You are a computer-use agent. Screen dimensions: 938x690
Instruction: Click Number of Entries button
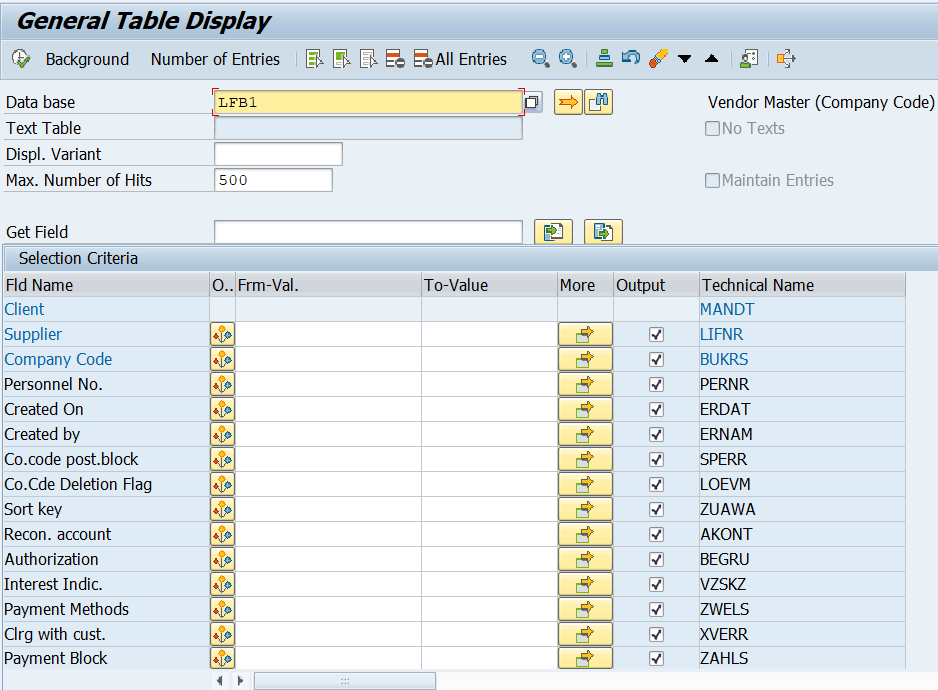click(x=215, y=59)
